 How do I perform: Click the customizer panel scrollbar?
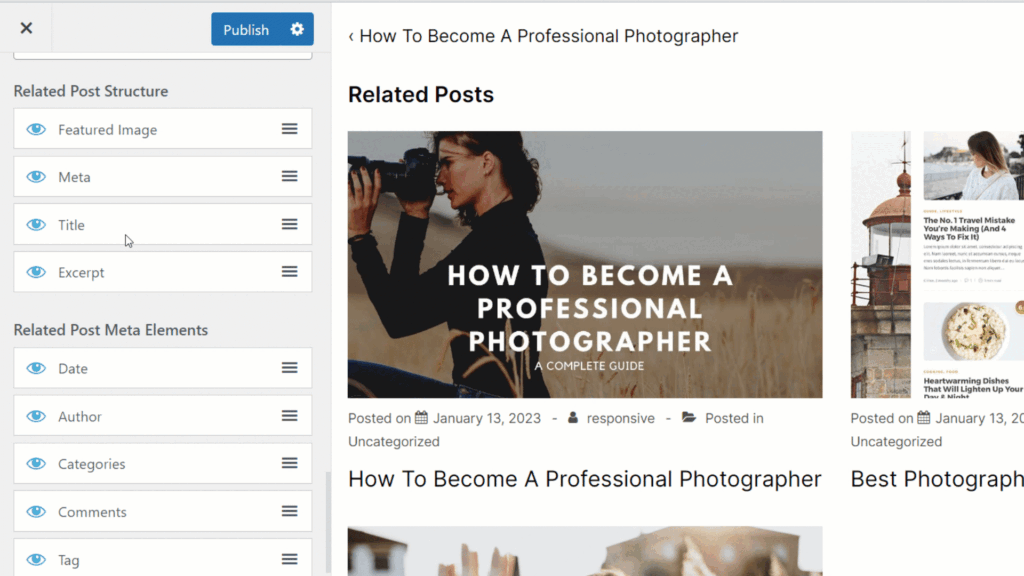click(328, 520)
